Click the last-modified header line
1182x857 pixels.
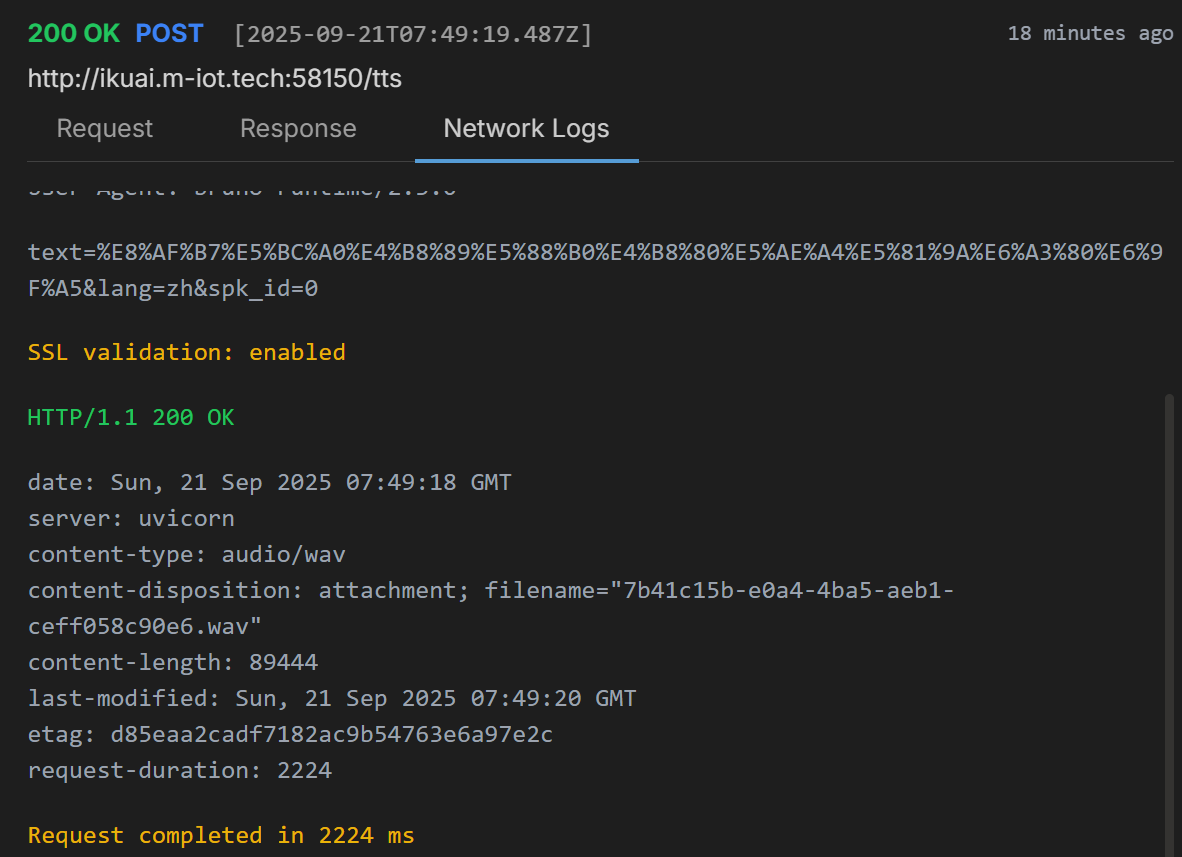pos(331,698)
